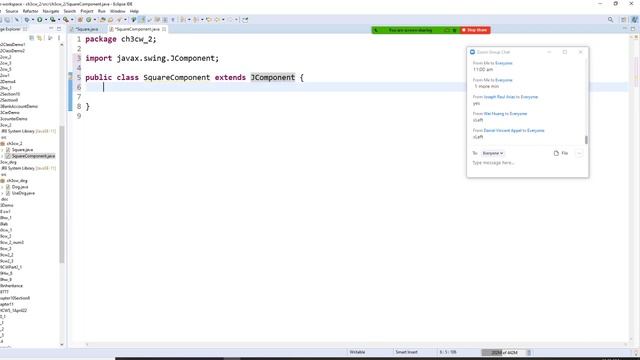The width and height of the screenshot is (640, 360).
Task: Maximize the Package Explorer view
Action: point(59,29)
